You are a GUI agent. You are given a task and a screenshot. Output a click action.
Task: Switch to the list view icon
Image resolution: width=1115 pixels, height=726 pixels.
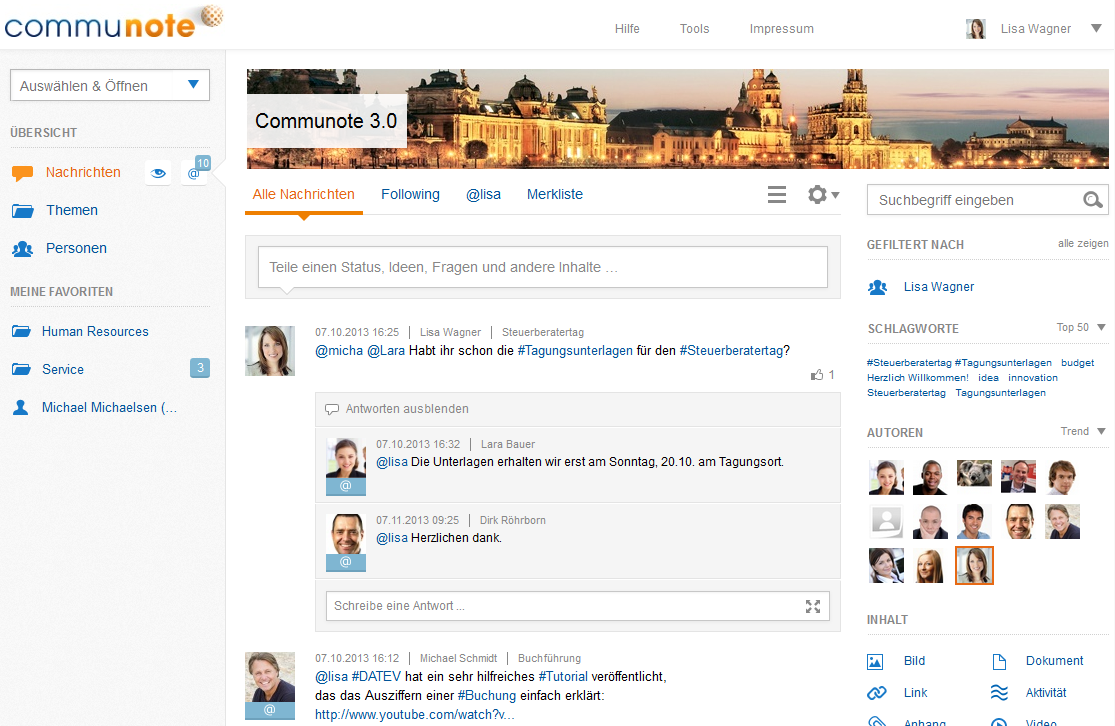[777, 194]
